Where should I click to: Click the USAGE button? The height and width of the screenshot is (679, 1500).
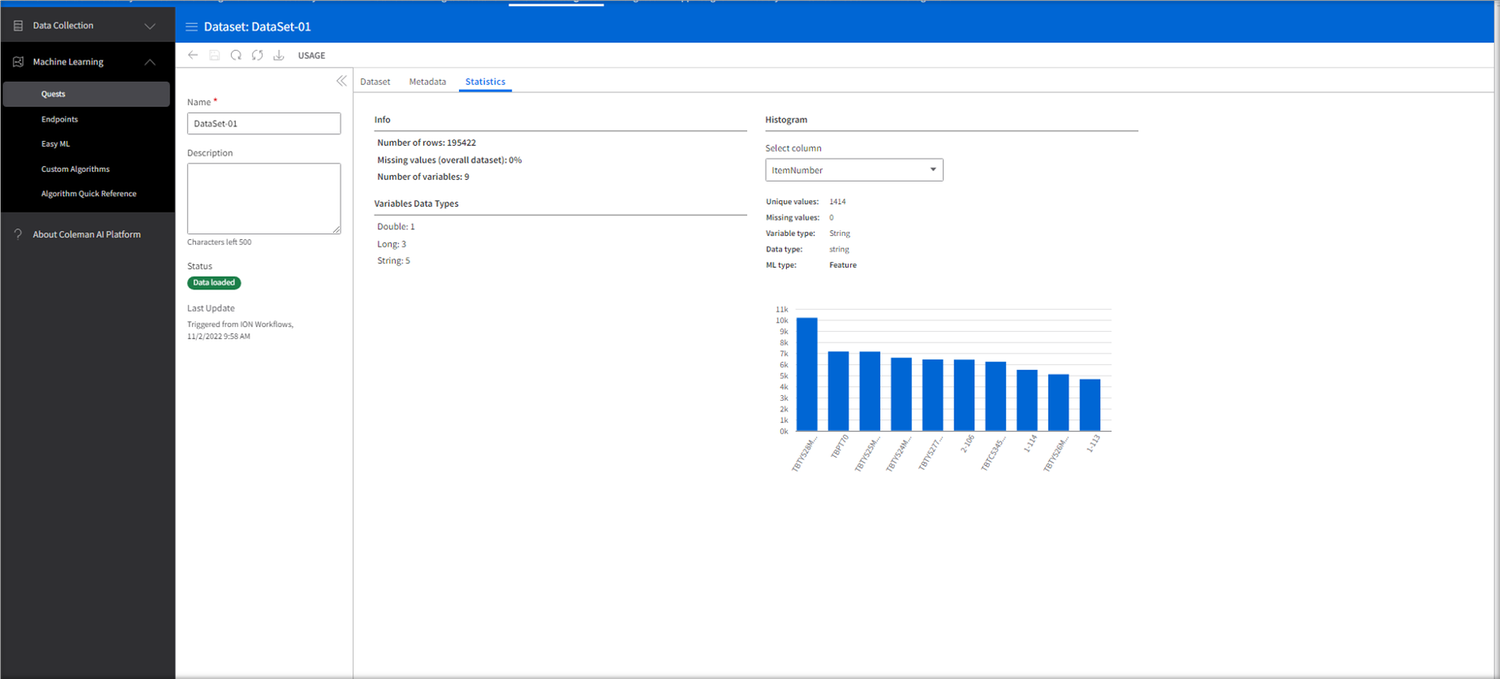[311, 55]
